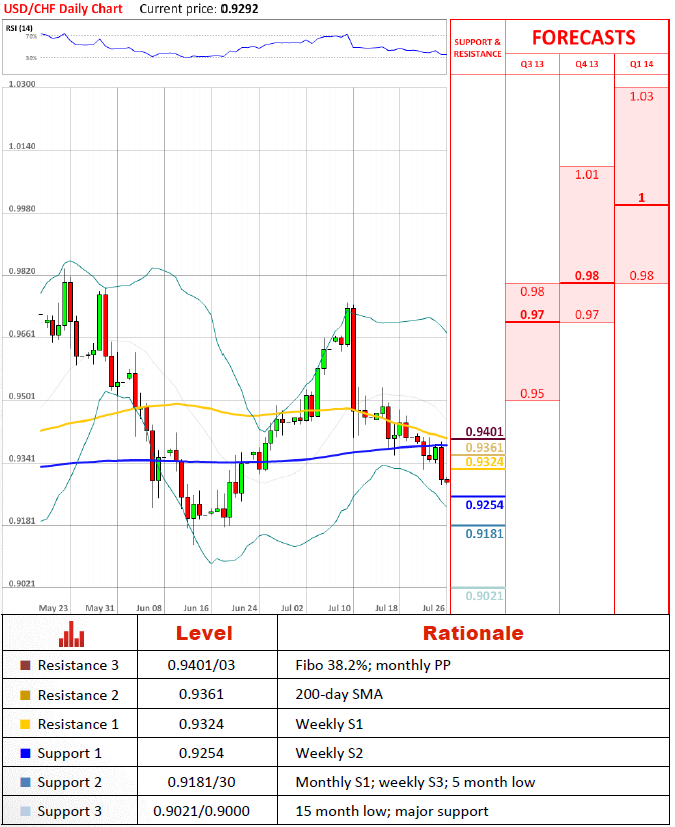
Task: Click the Jun 16 date axis label
Action: (196, 608)
